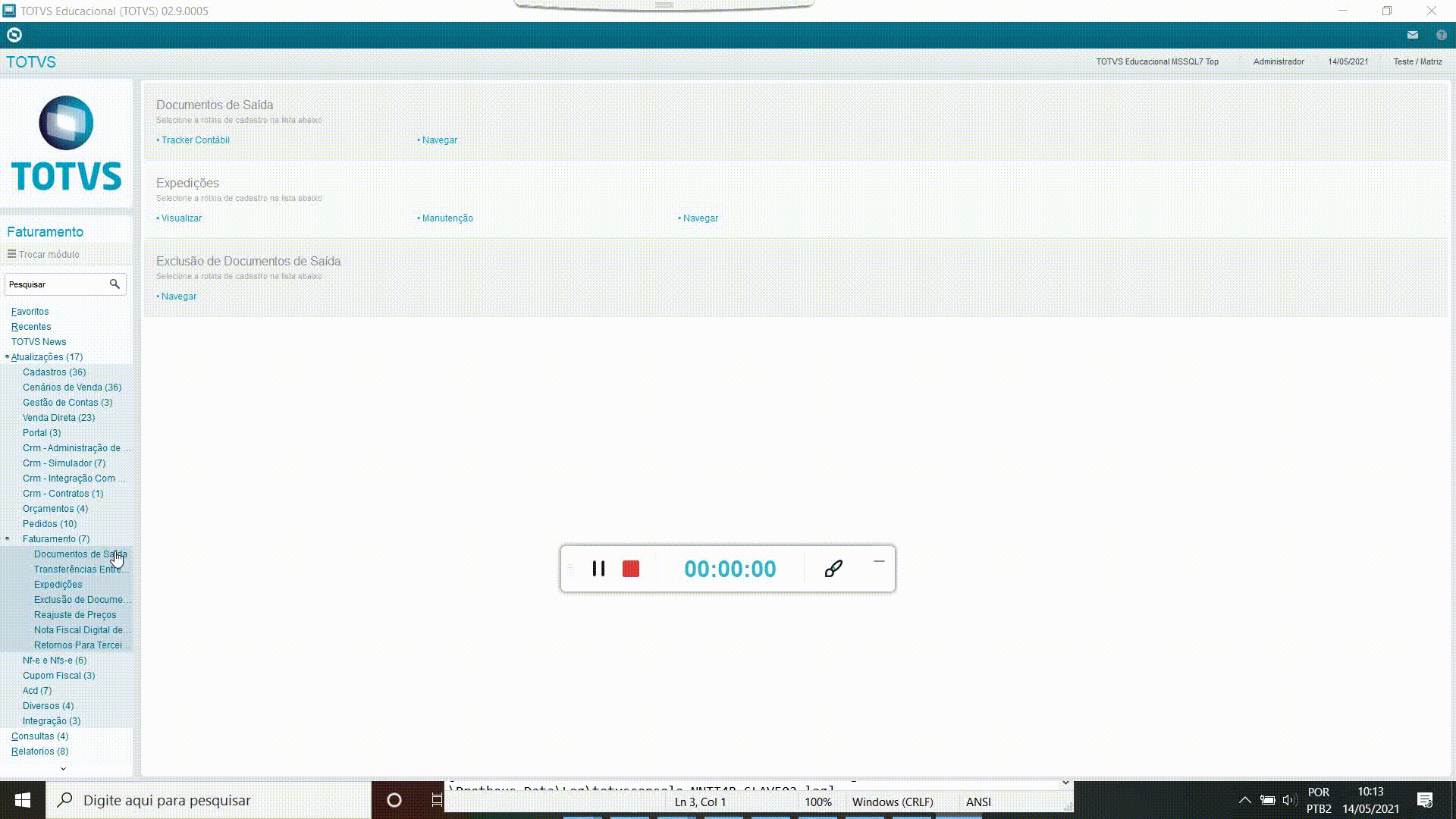1456x819 pixels.
Task: Expand Gestão de Contas (3)
Action: 67,403
